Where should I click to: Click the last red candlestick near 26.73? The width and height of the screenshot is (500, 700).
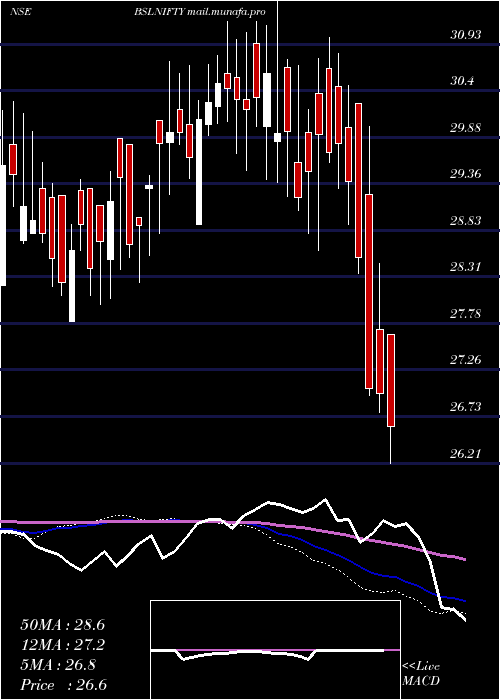(391, 380)
